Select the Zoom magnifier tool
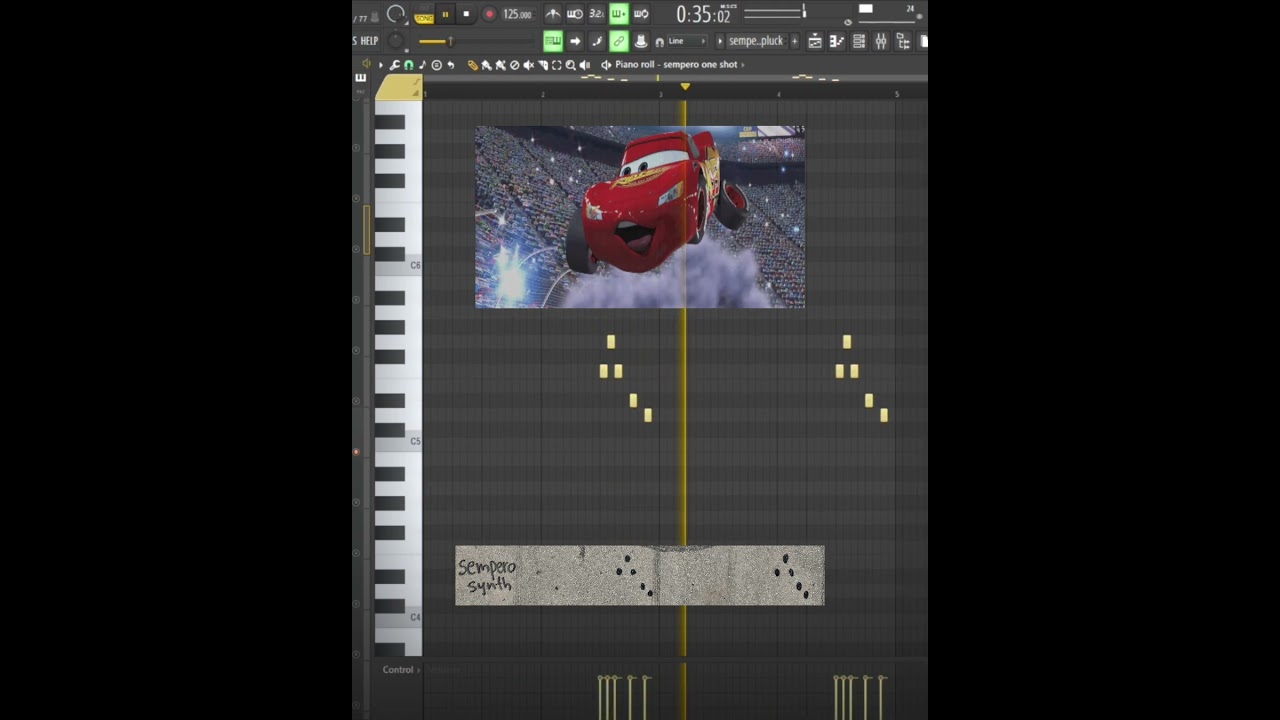 point(570,65)
